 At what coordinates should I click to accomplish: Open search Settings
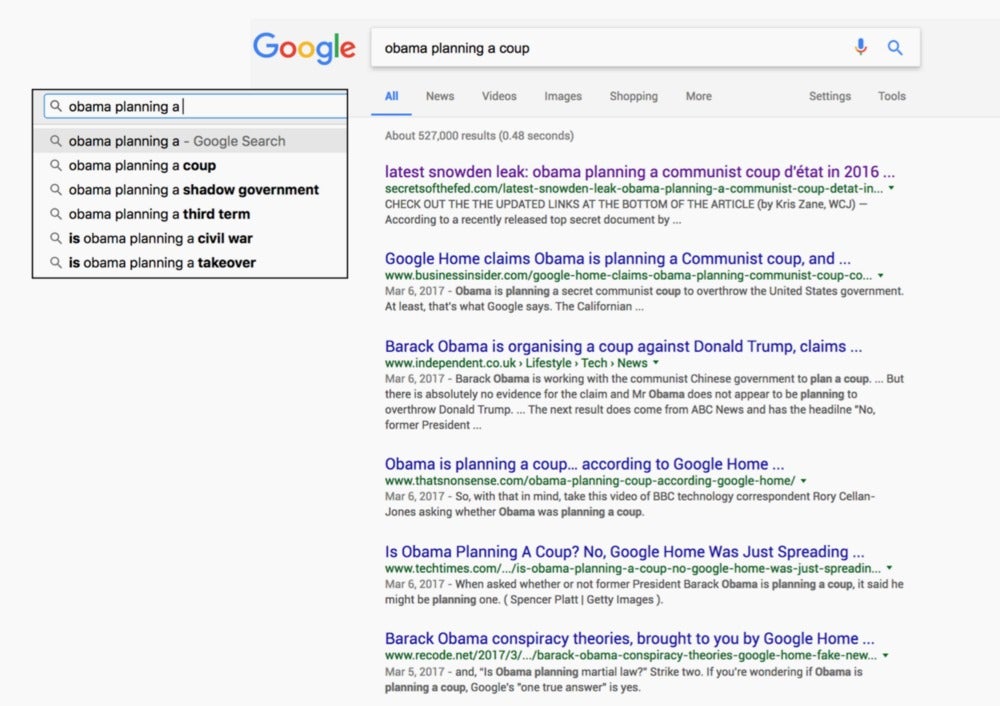tap(830, 96)
